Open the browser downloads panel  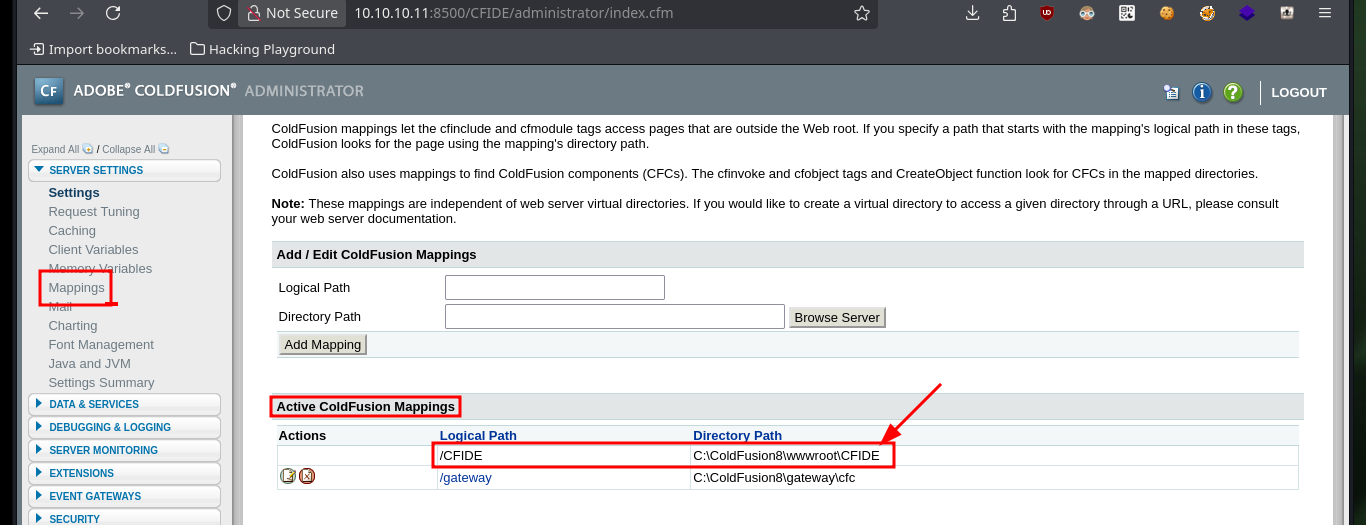[972, 13]
